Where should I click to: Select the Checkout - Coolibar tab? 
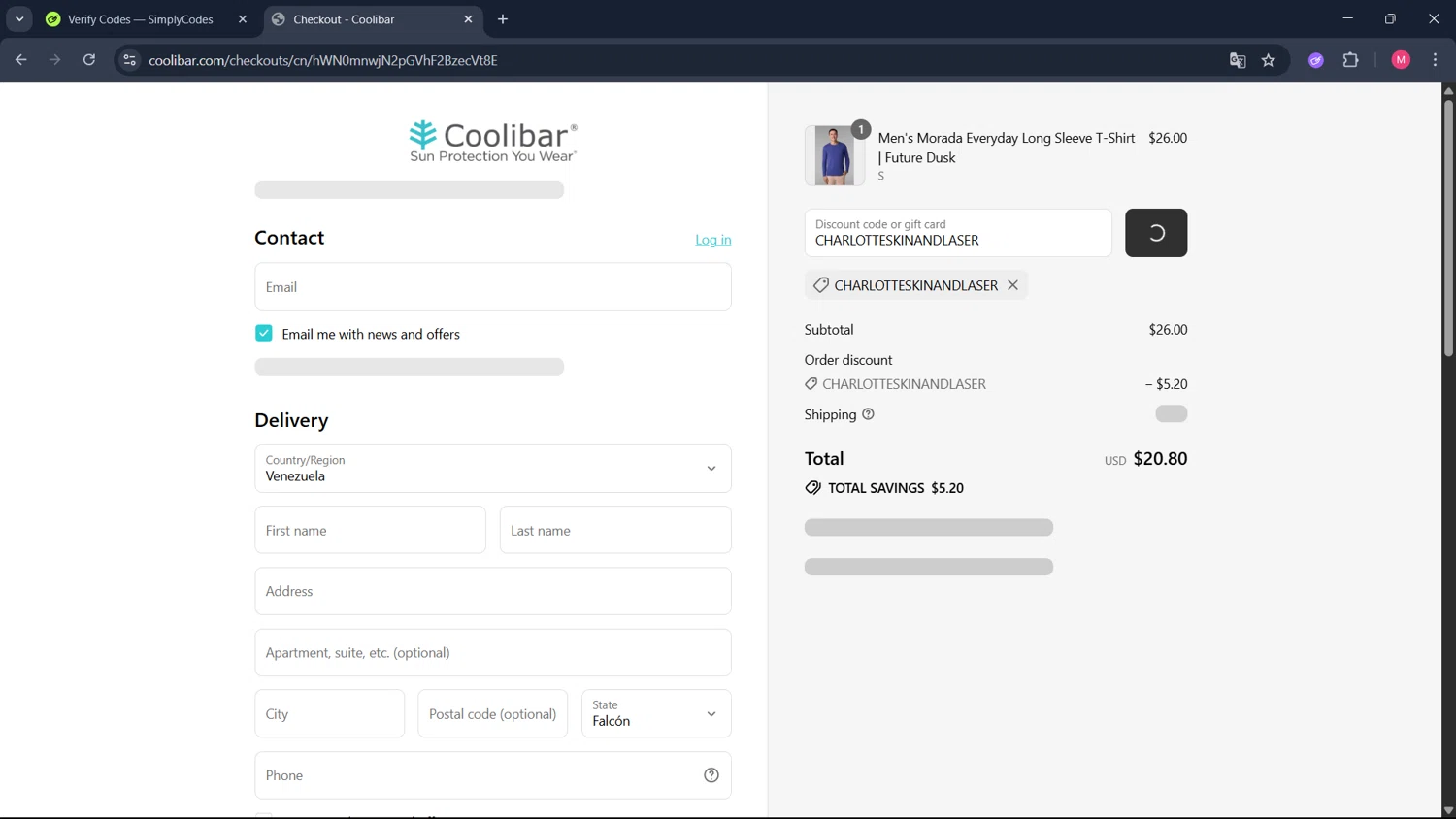click(x=373, y=19)
